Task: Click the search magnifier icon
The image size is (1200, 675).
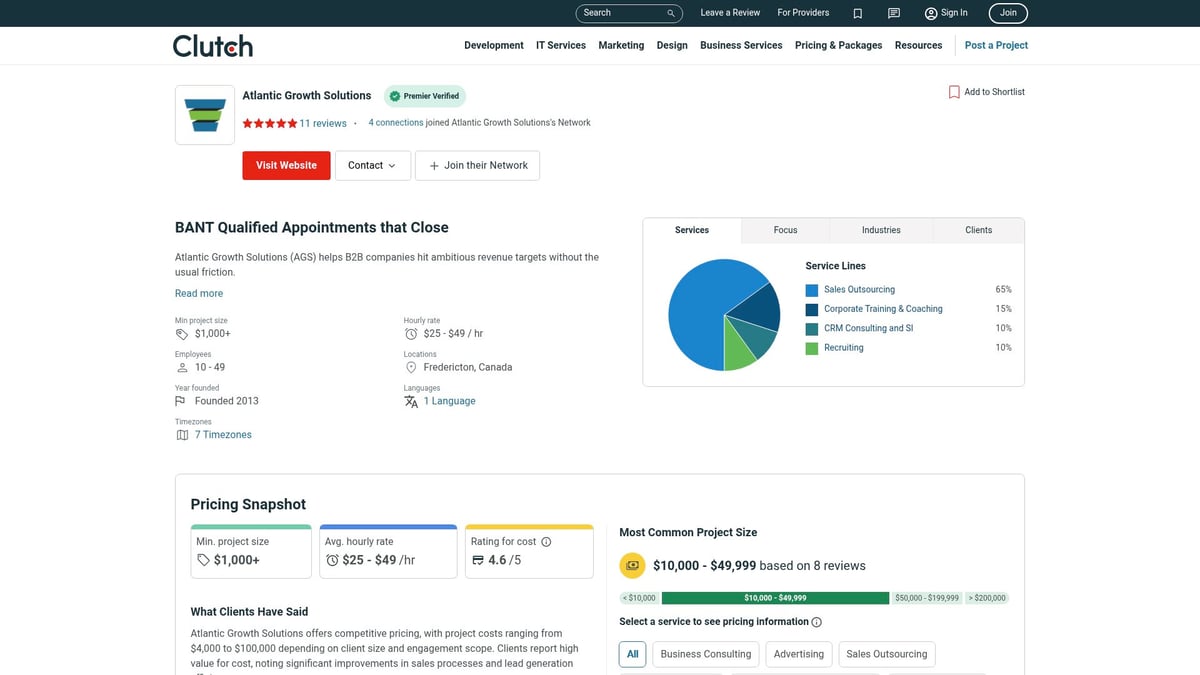Action: point(671,13)
